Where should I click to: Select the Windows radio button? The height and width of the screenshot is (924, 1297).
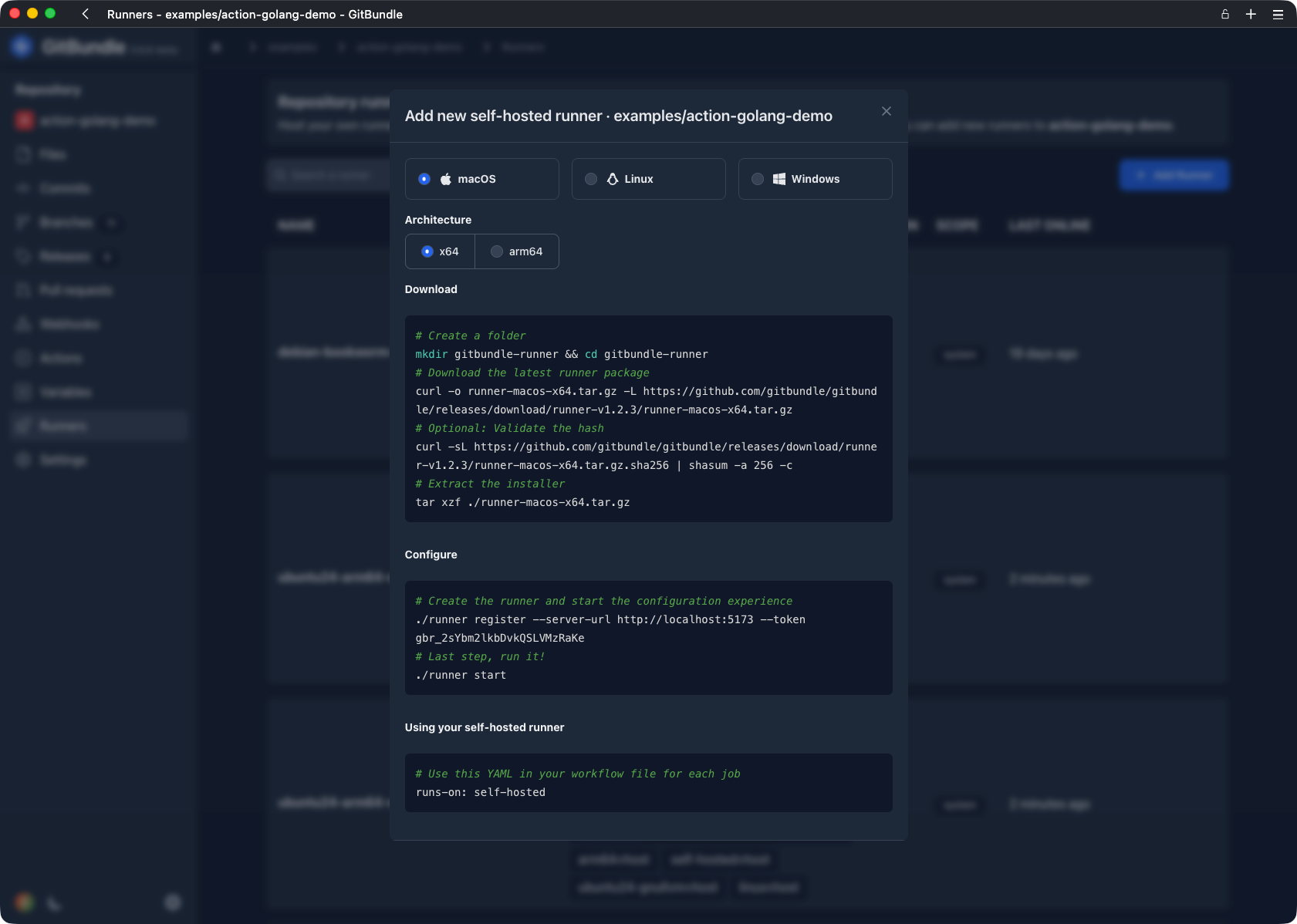[x=758, y=179]
